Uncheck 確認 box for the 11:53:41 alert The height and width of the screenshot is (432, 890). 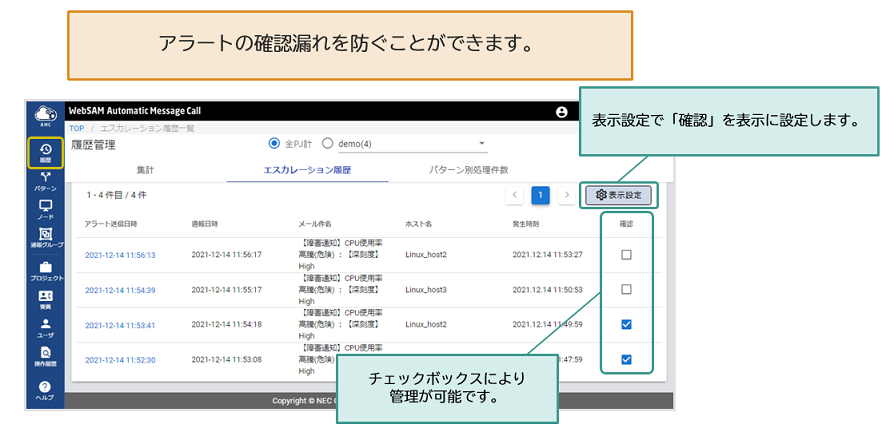tap(626, 324)
